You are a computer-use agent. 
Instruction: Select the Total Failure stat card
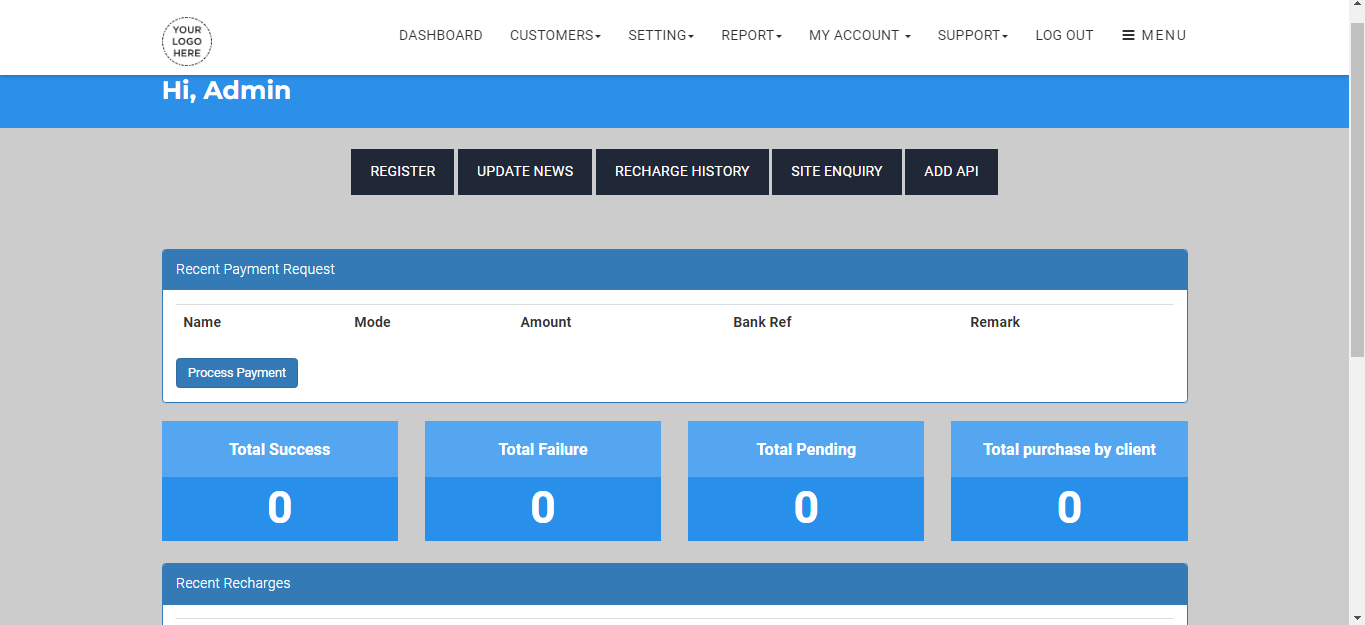pyautogui.click(x=543, y=481)
